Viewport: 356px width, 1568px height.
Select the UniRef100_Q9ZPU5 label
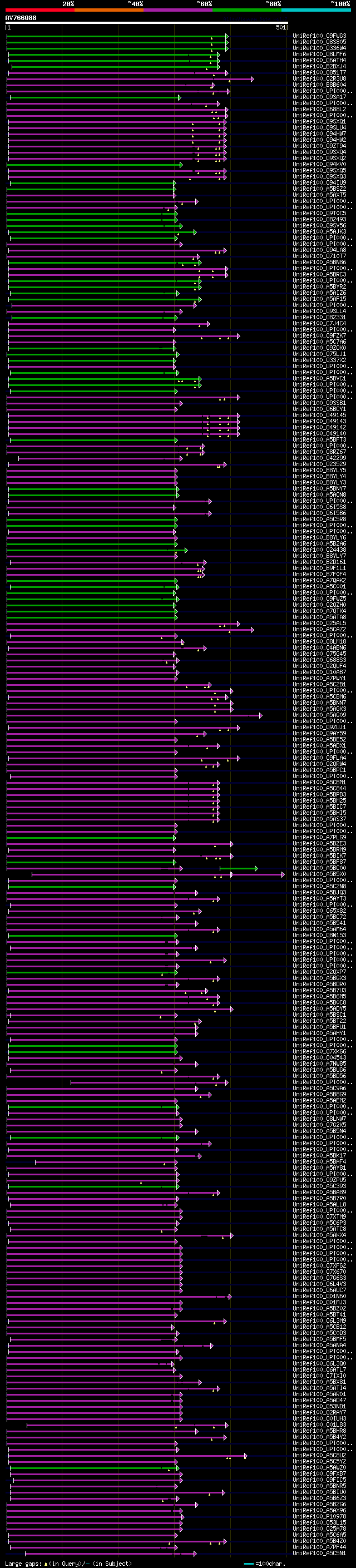pos(319,1180)
